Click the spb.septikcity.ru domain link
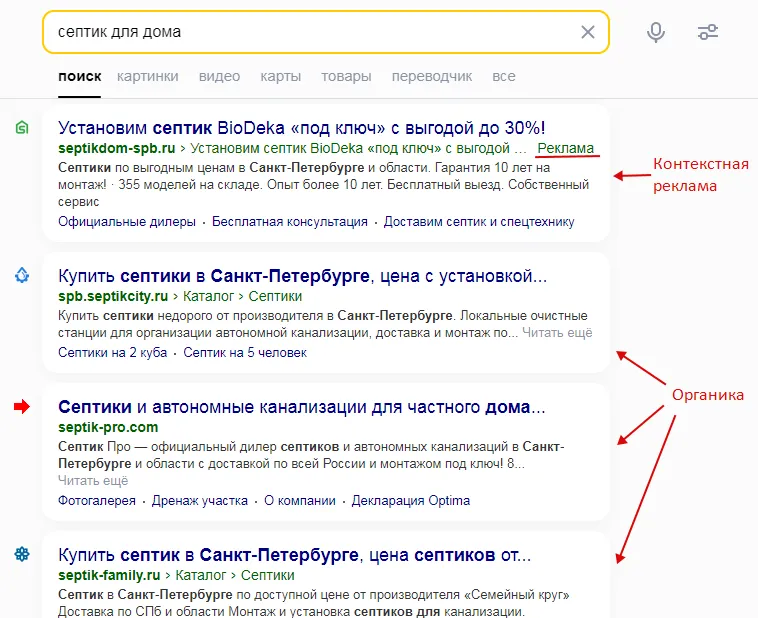 pyautogui.click(x=113, y=296)
